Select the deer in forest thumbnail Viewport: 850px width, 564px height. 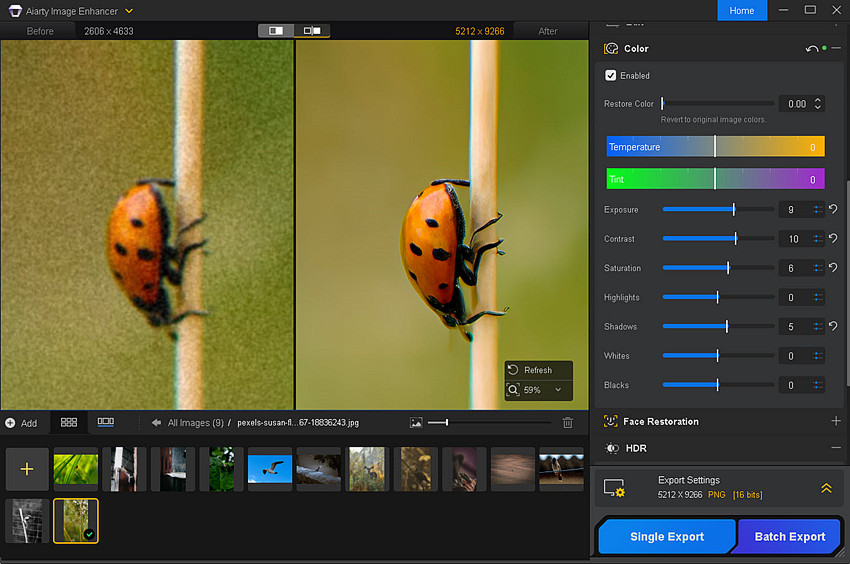point(367,469)
